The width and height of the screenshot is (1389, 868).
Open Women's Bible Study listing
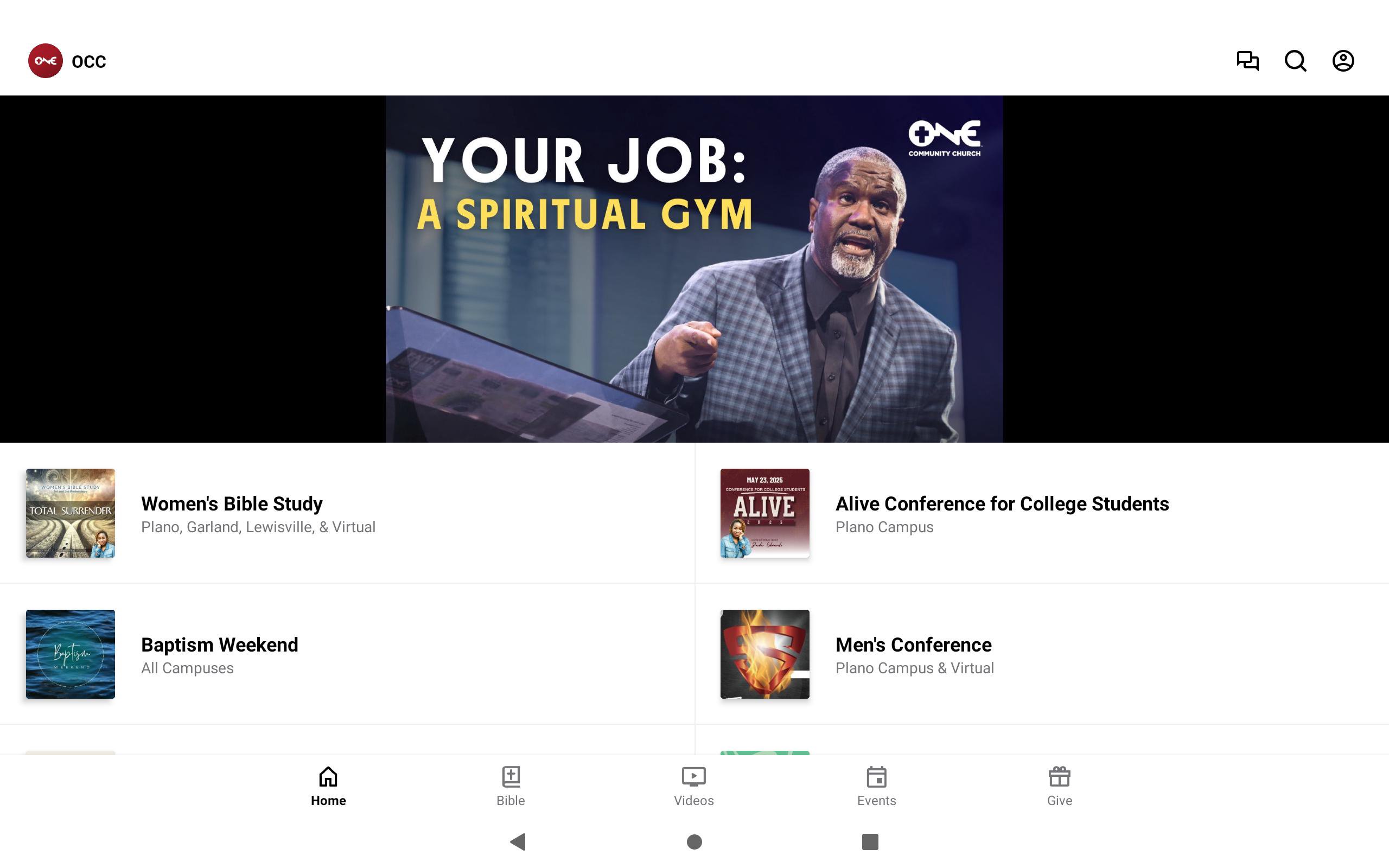pyautogui.click(x=347, y=513)
